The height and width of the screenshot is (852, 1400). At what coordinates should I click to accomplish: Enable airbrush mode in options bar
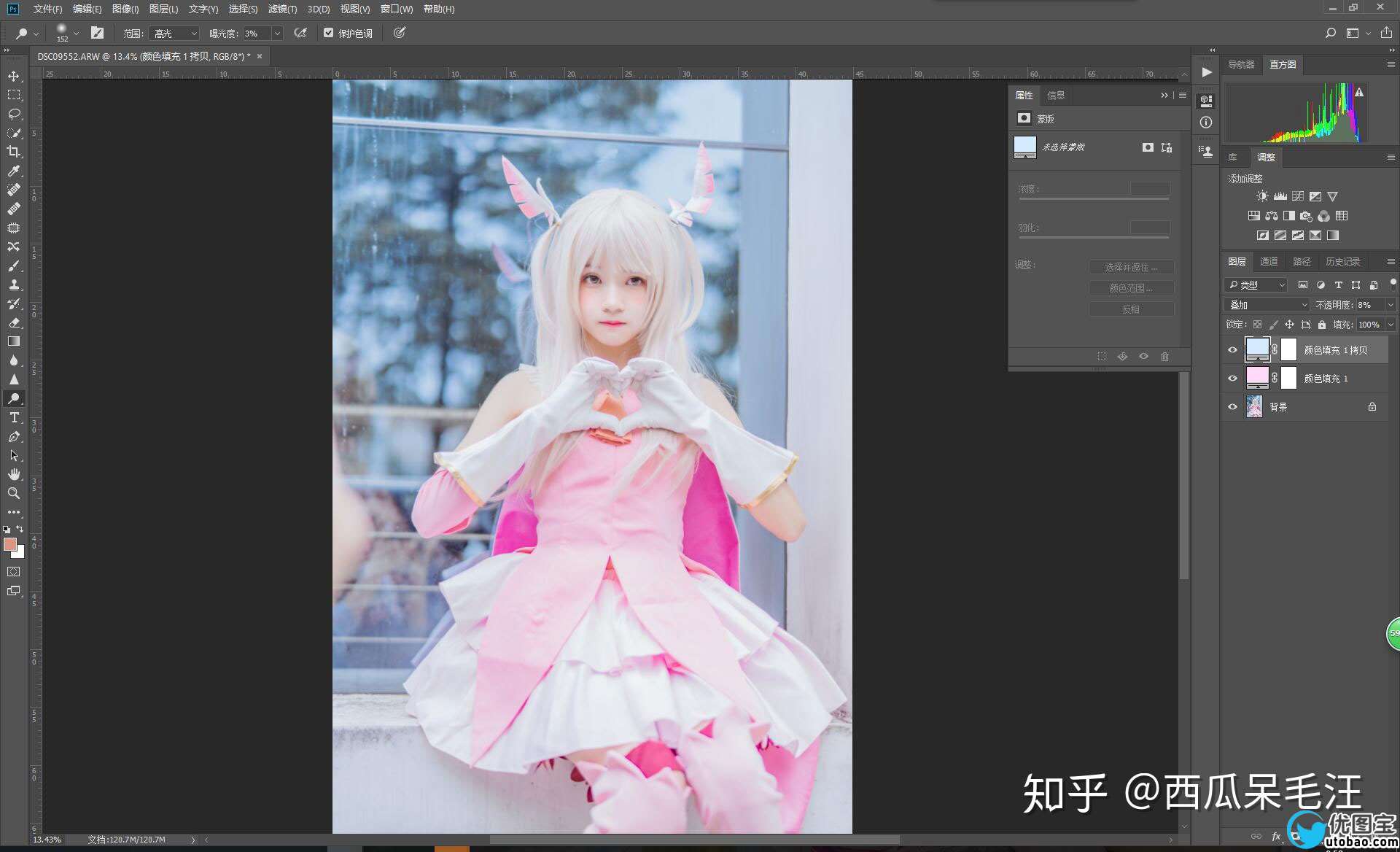tap(300, 33)
